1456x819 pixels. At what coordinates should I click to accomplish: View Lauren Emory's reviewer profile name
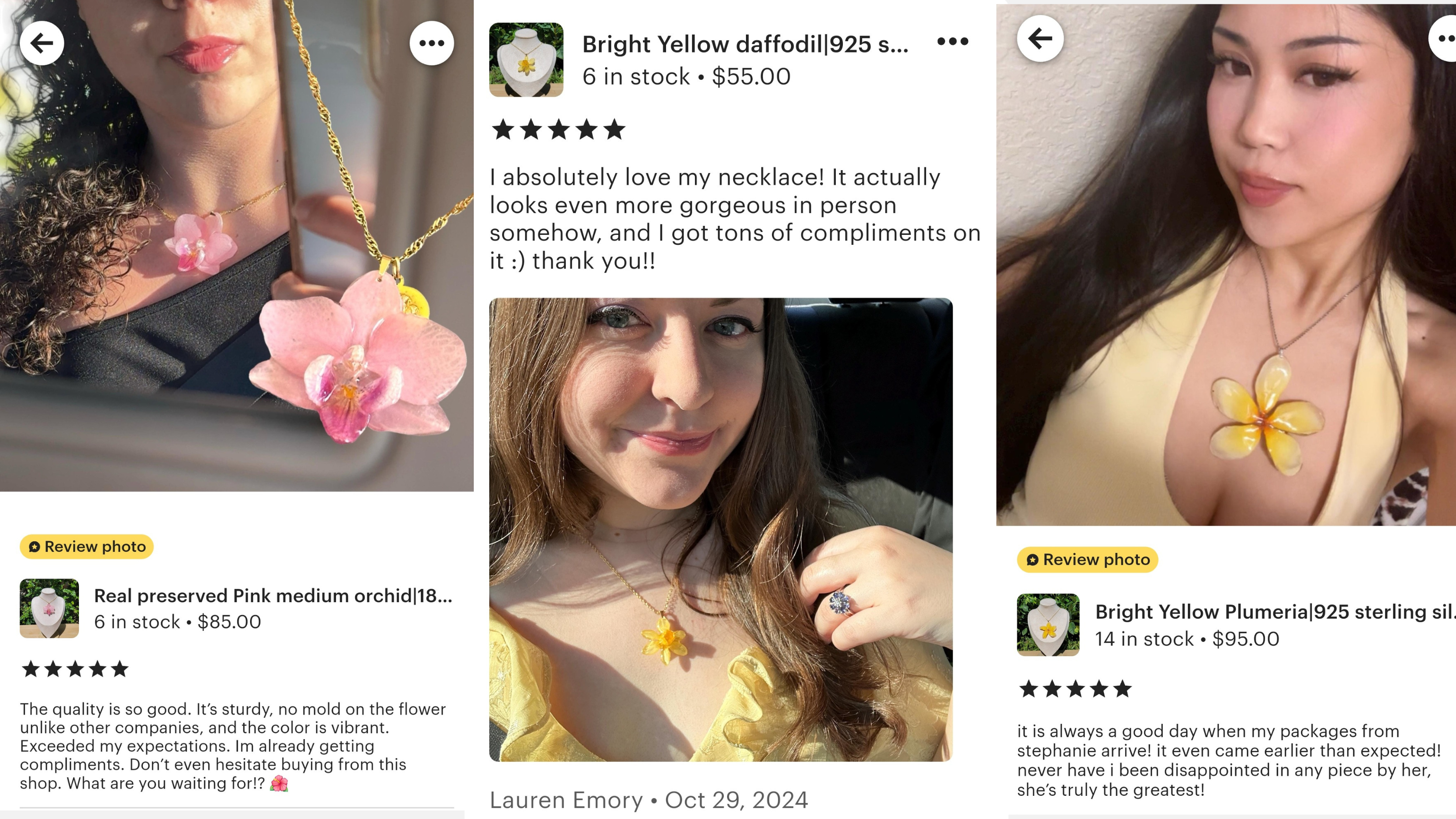tap(566, 800)
